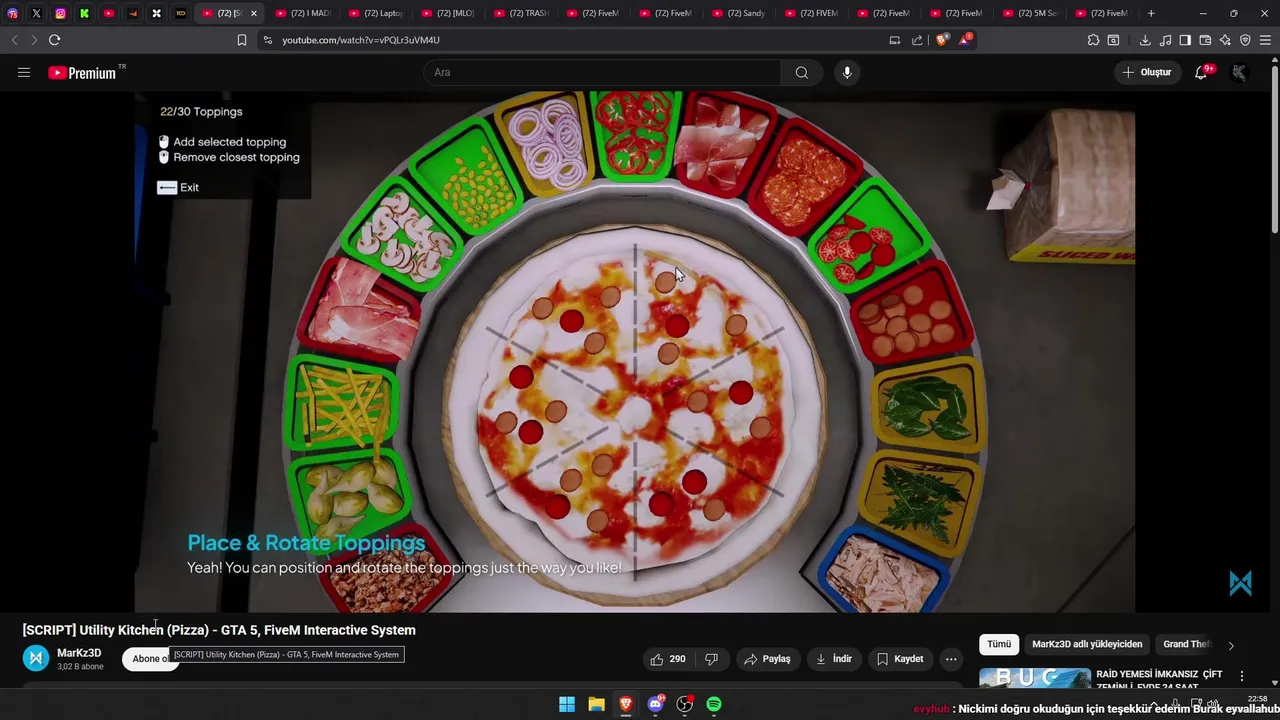Click the Brave browser taskbar icon
This screenshot has width=1280, height=720.
click(x=626, y=704)
